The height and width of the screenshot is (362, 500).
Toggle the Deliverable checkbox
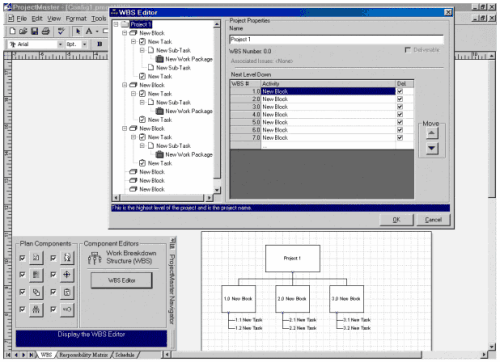point(407,50)
